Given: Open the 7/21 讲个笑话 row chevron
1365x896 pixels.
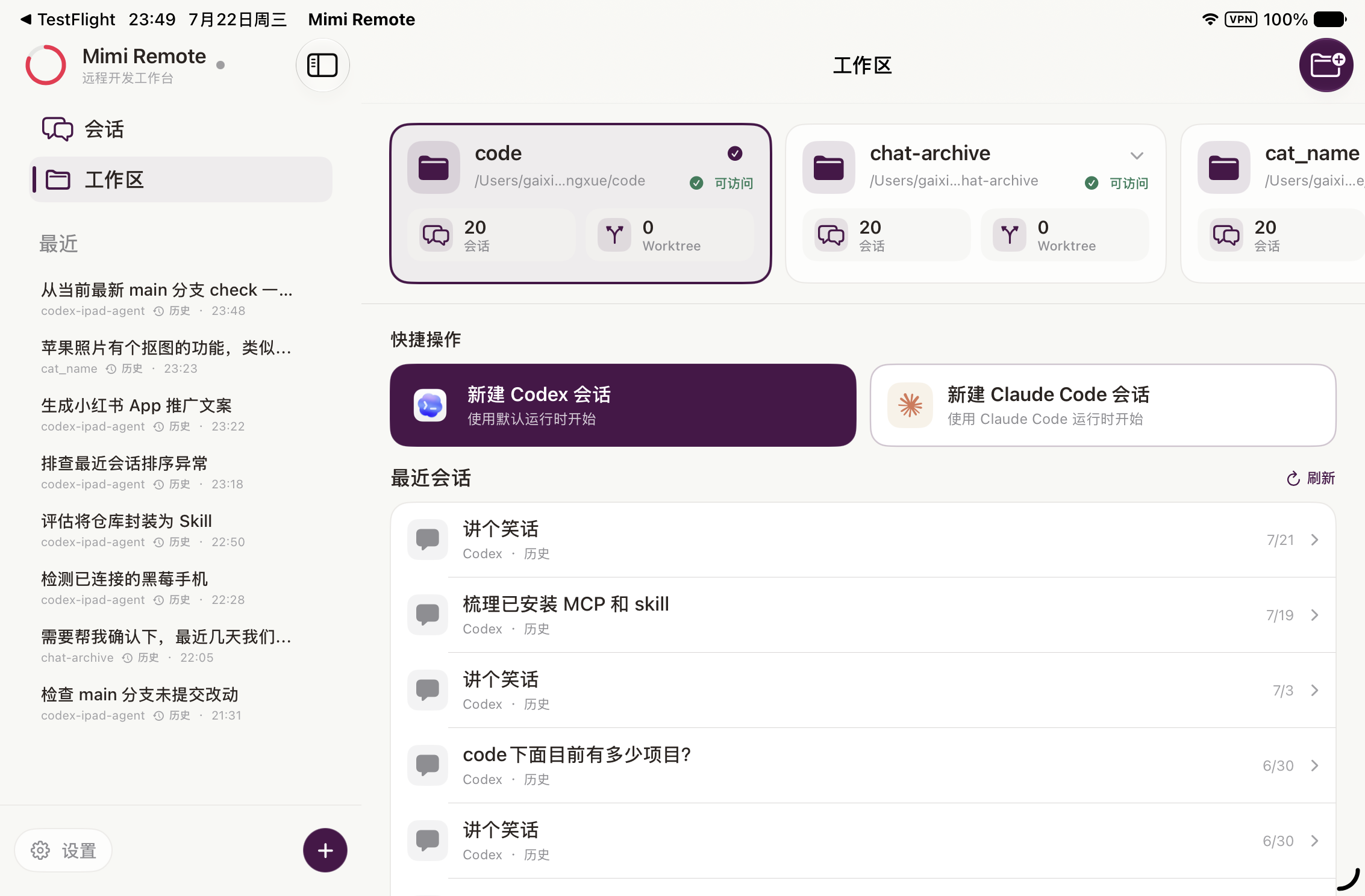Looking at the screenshot, I should click(x=1315, y=540).
